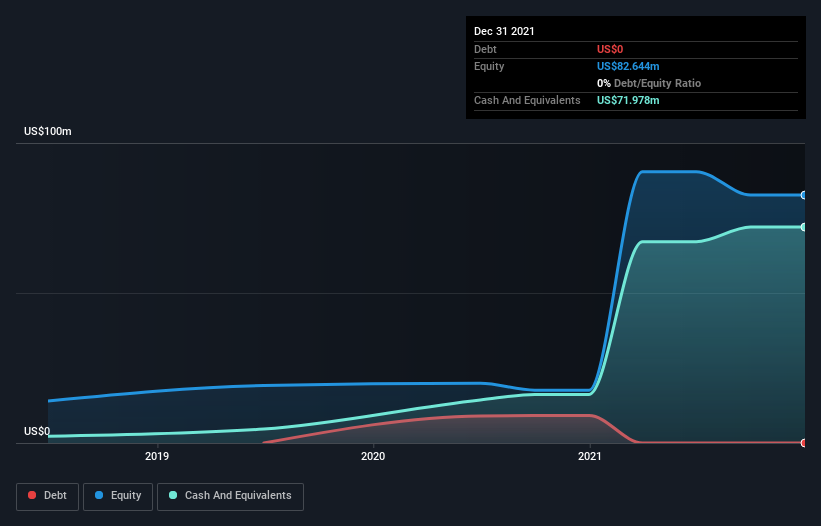Click the teal Cash endpoint marker at Dec 2021
Screen dimensions: 821x526
tap(804, 227)
